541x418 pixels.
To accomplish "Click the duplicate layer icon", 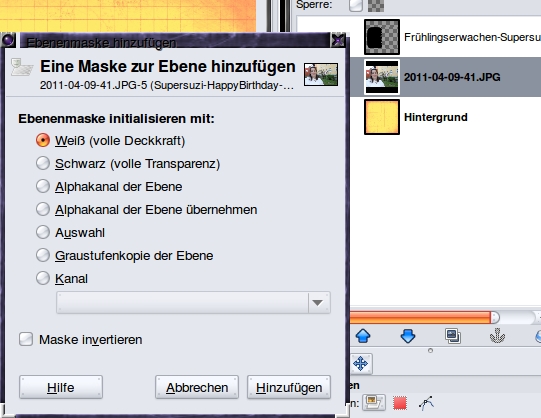I will coord(452,336).
